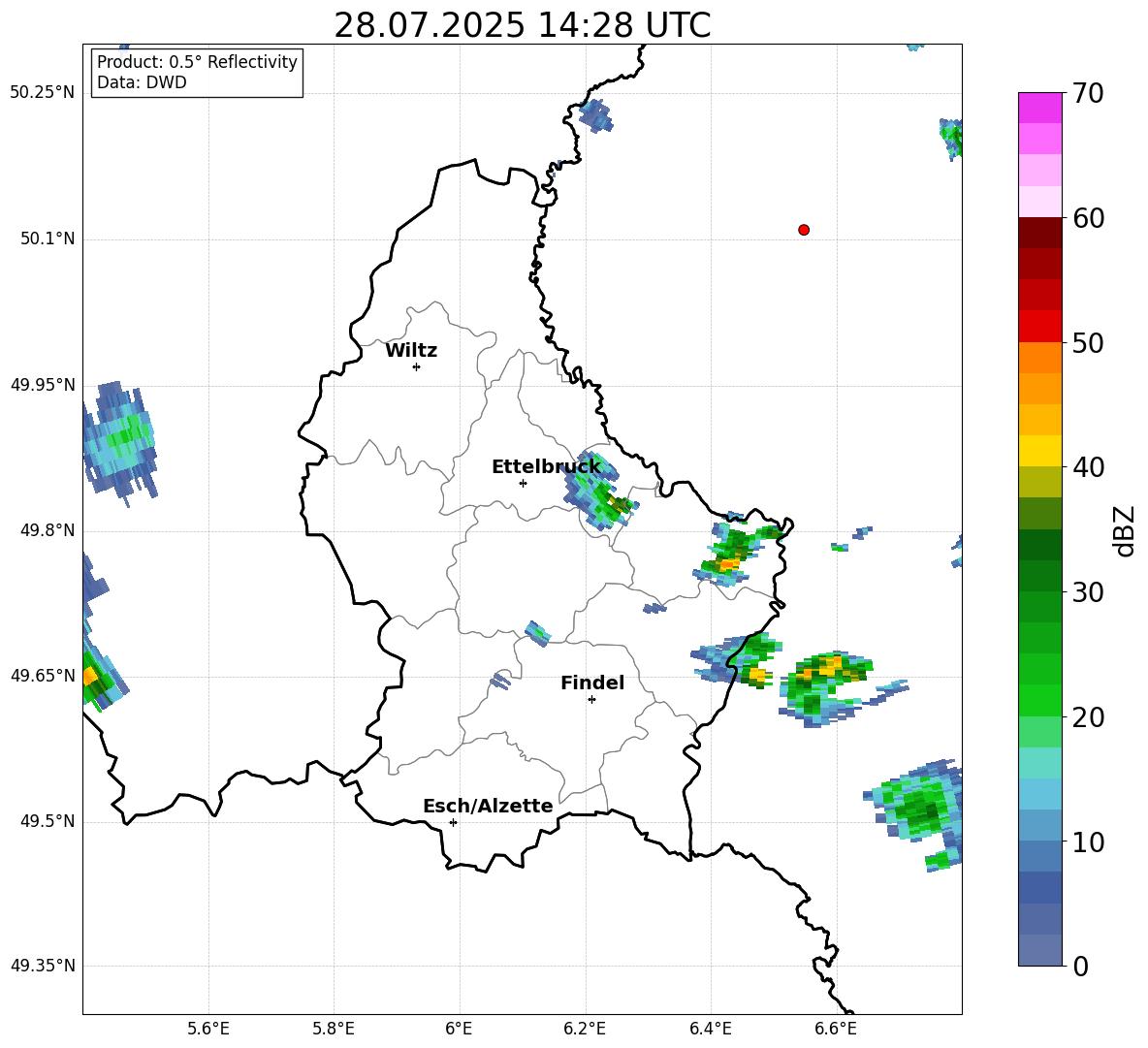Viewport: 1148px width, 1048px height.
Task: Click the 50 tick on colorbar
Action: [x=1088, y=342]
